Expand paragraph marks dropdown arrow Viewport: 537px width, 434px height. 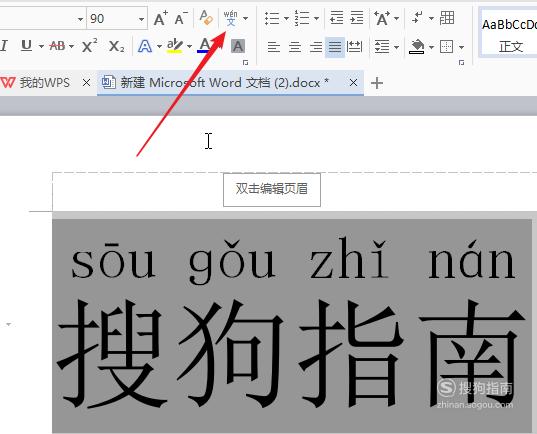[x=432, y=18]
